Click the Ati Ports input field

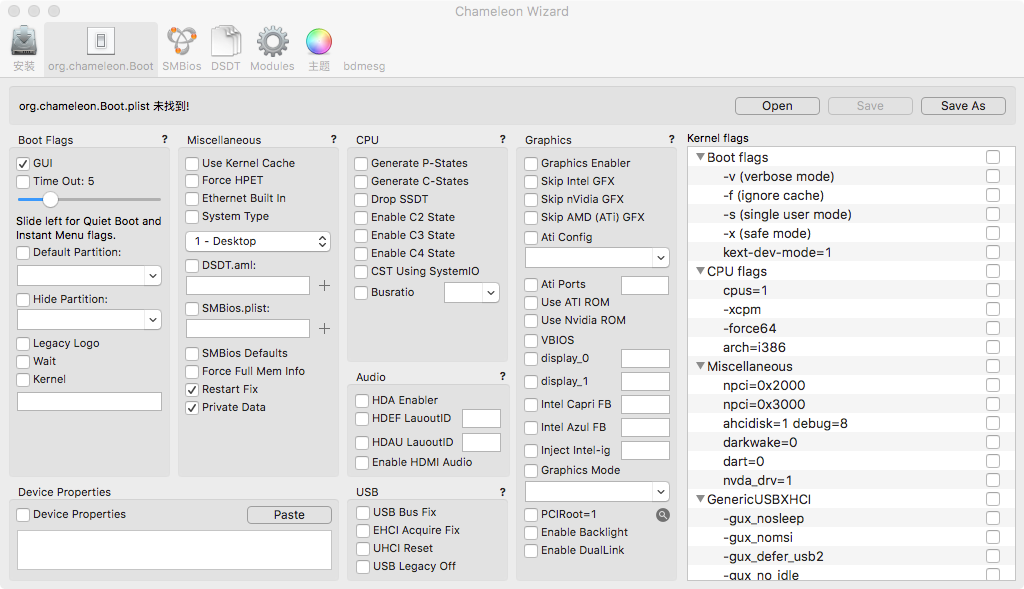click(x=645, y=285)
